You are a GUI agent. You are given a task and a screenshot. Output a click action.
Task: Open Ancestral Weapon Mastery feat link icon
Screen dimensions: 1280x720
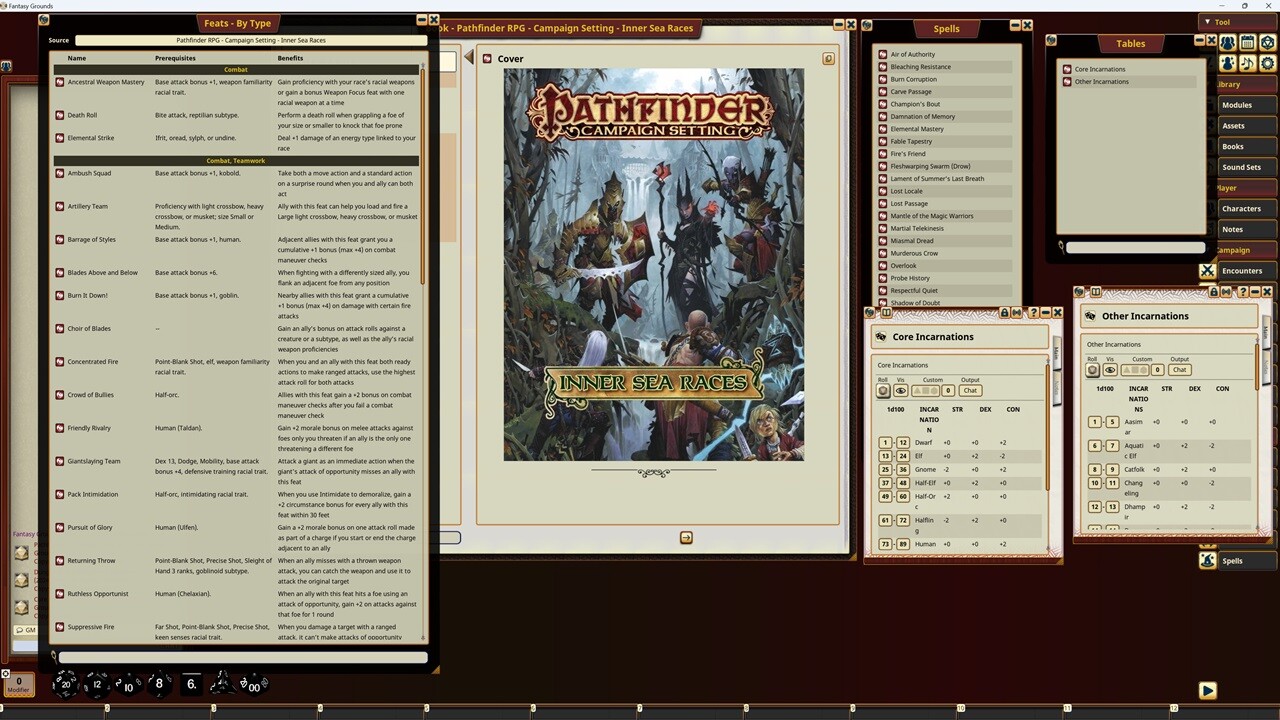click(x=60, y=82)
